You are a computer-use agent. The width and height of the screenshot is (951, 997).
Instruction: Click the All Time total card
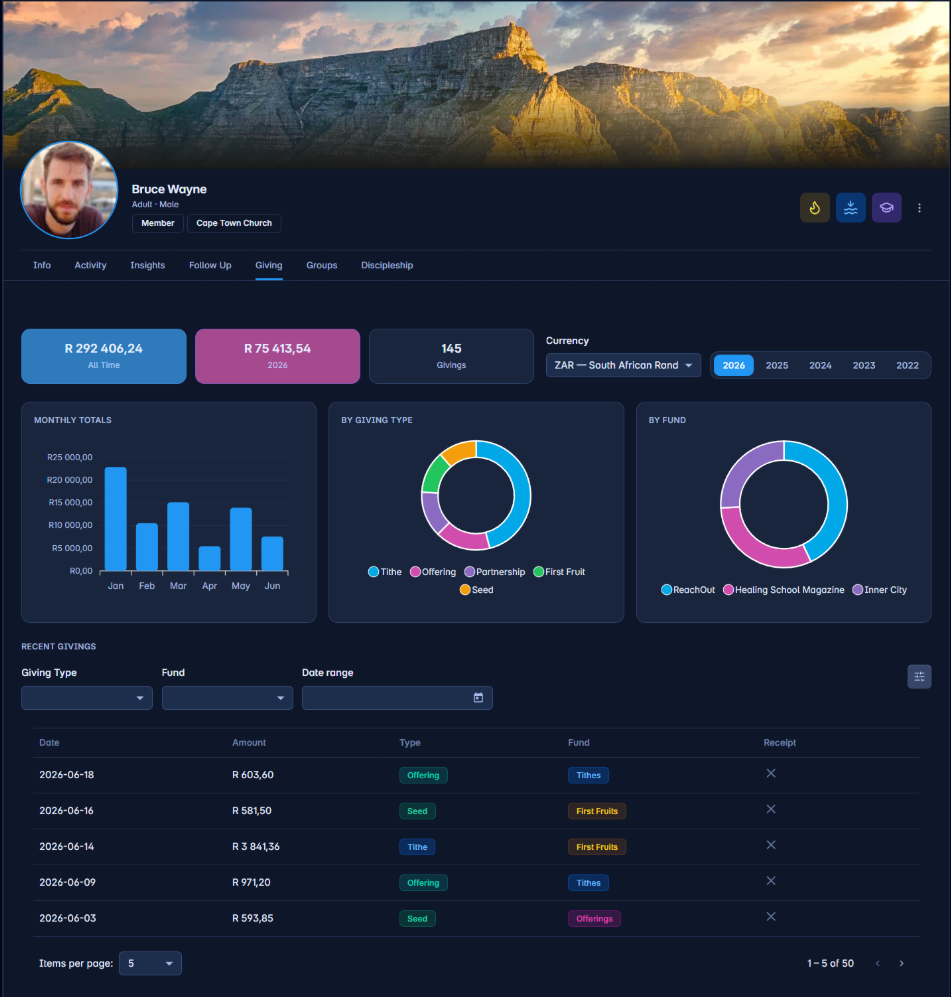(x=104, y=356)
